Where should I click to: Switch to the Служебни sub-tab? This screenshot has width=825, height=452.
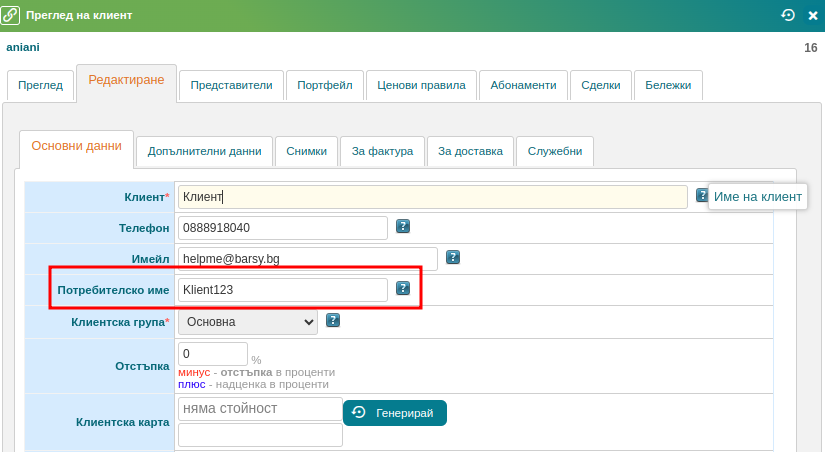[555, 152]
